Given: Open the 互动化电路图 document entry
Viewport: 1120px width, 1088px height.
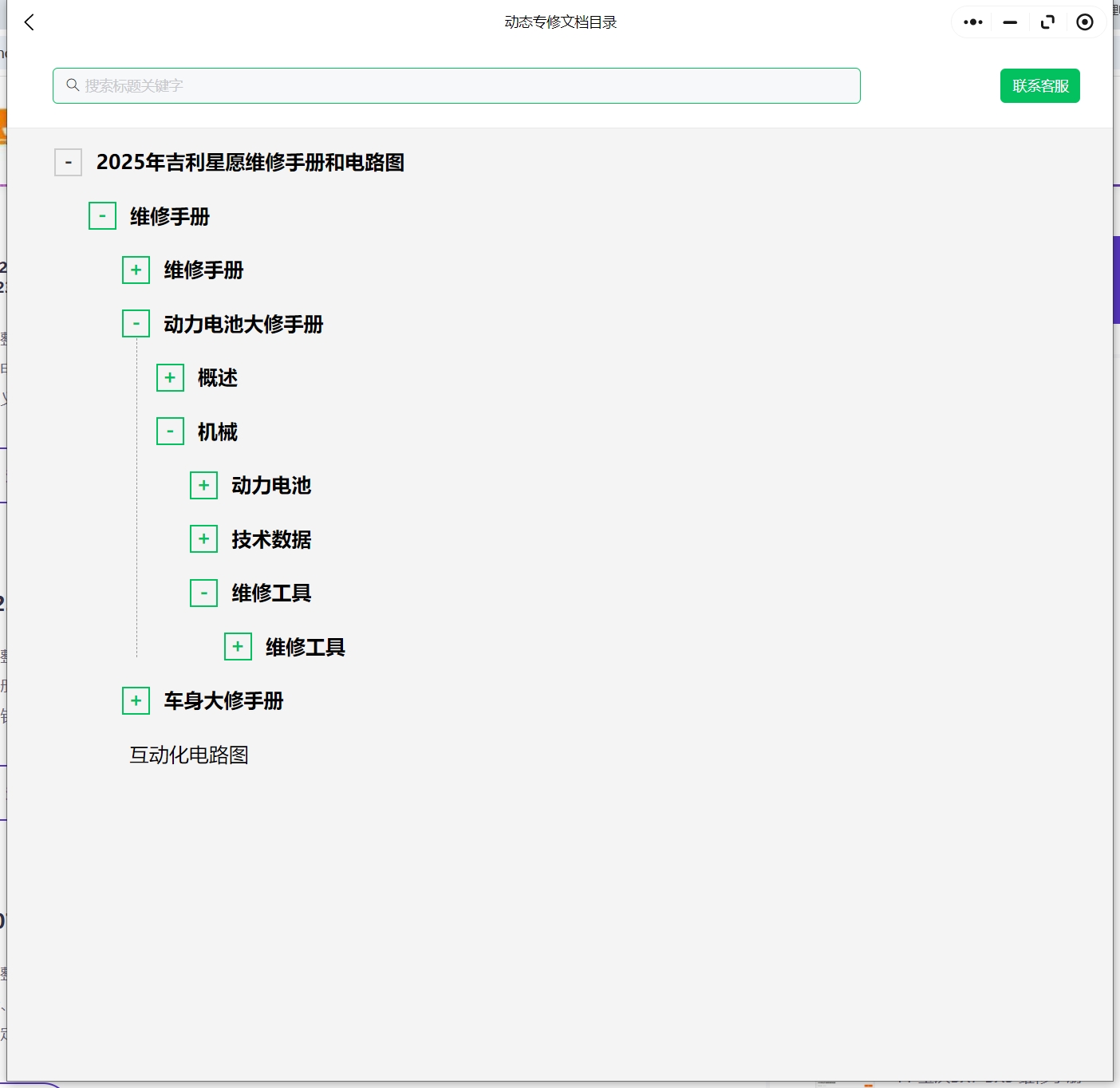Looking at the screenshot, I should click(187, 755).
